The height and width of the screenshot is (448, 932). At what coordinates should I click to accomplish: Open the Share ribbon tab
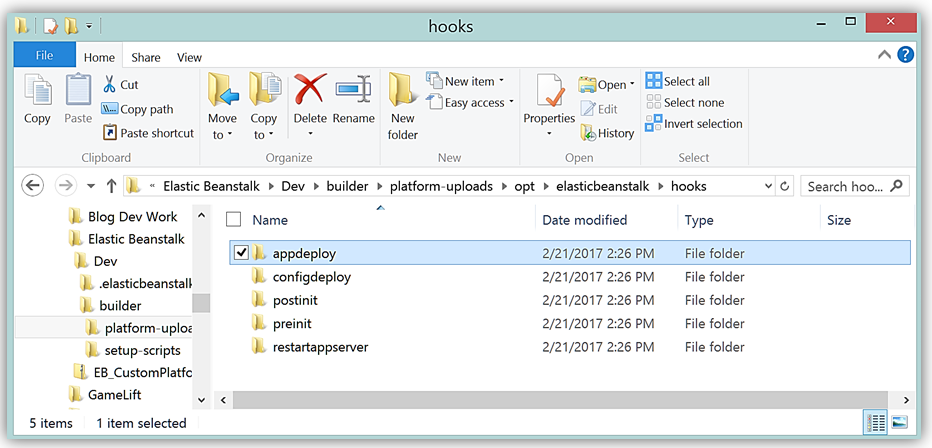(x=145, y=58)
